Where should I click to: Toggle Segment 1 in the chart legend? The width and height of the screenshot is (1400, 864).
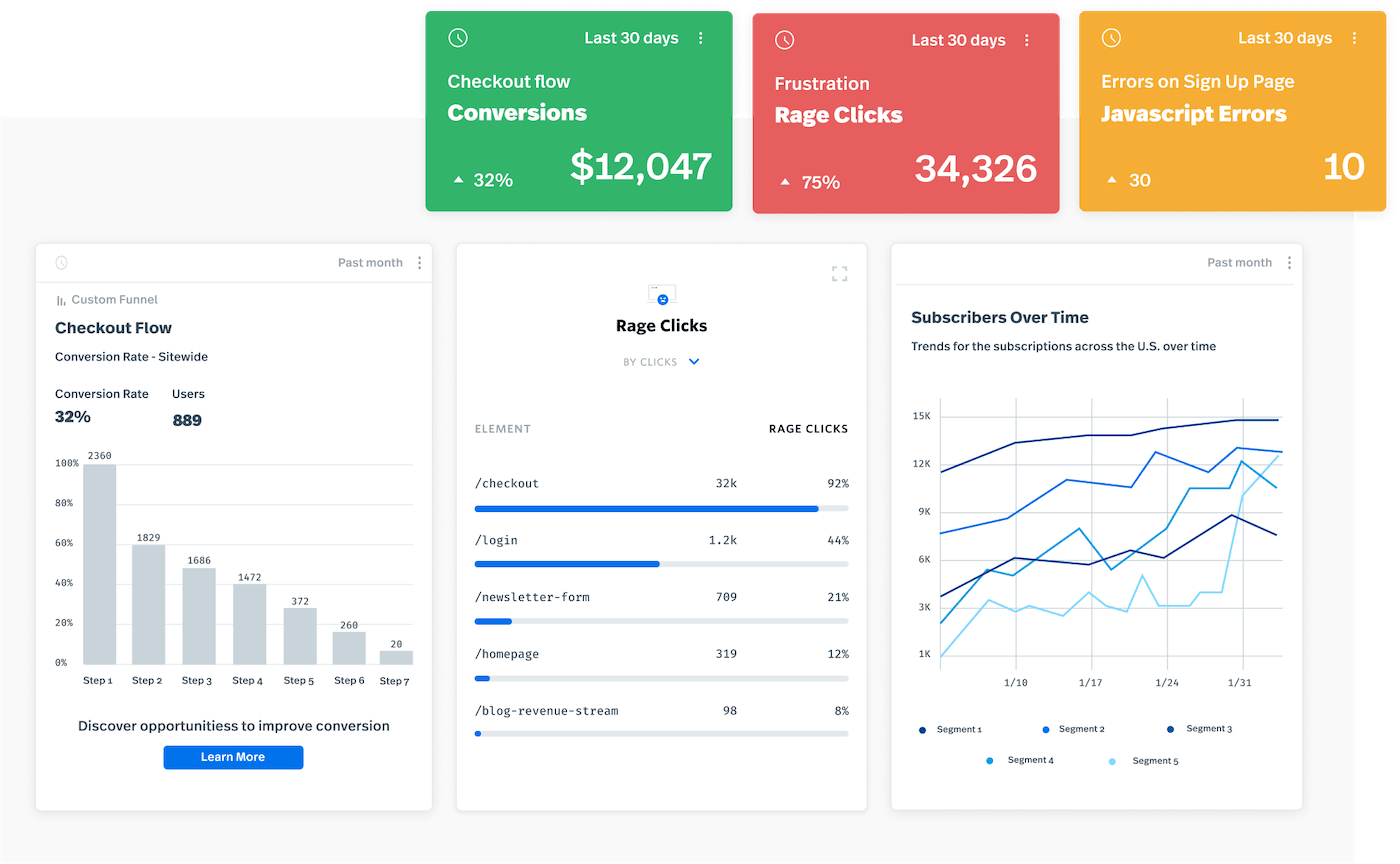pos(950,729)
